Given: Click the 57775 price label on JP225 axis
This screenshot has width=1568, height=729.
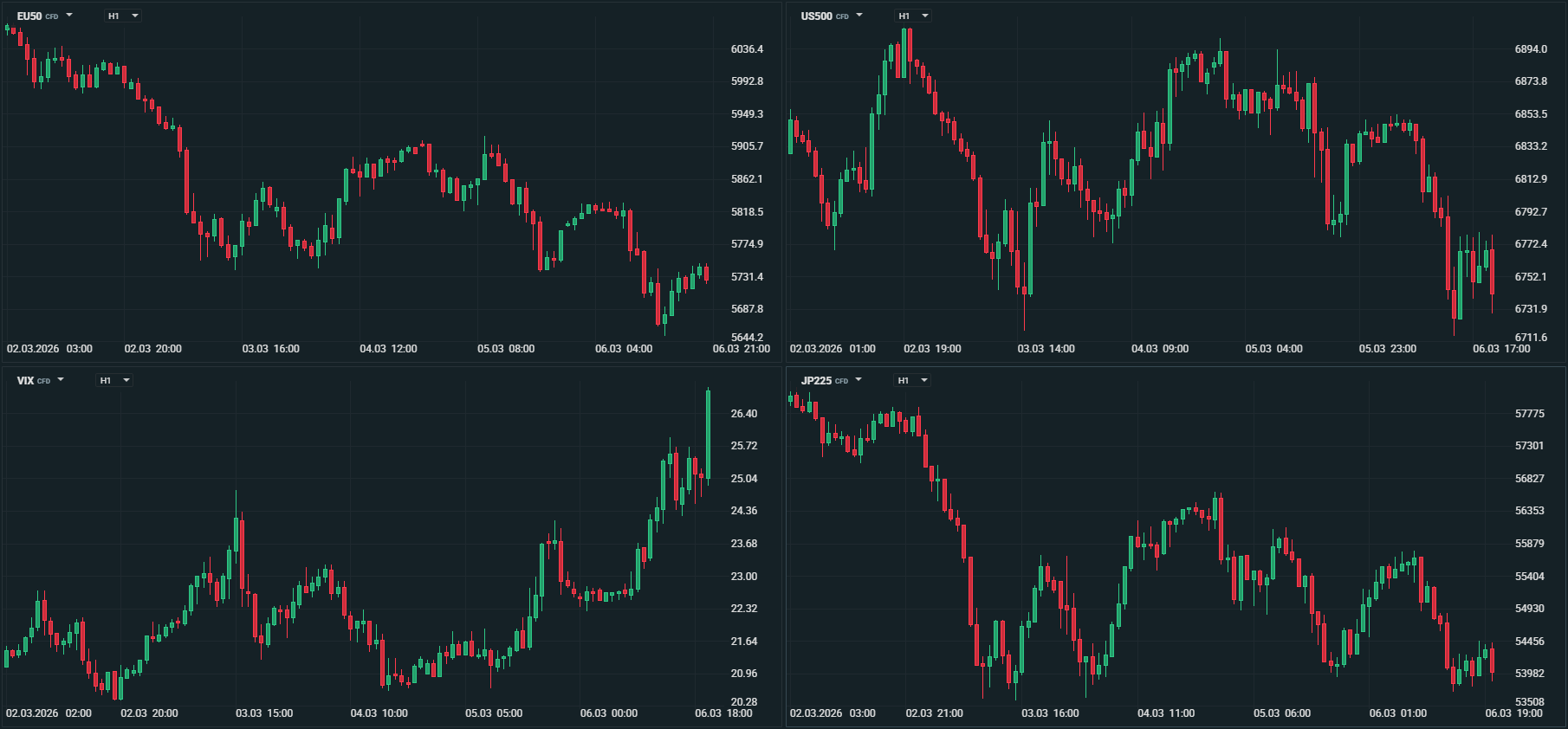Looking at the screenshot, I should [1529, 414].
